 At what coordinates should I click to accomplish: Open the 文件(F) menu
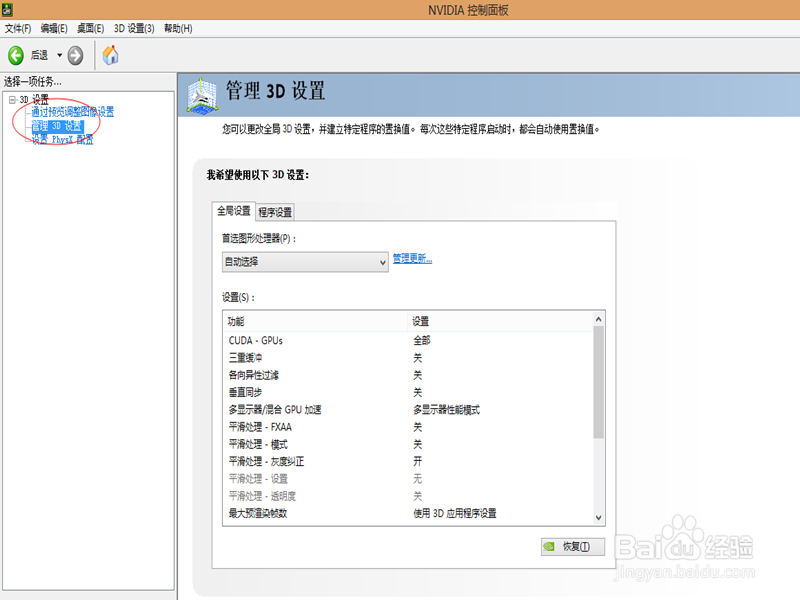click(18, 29)
